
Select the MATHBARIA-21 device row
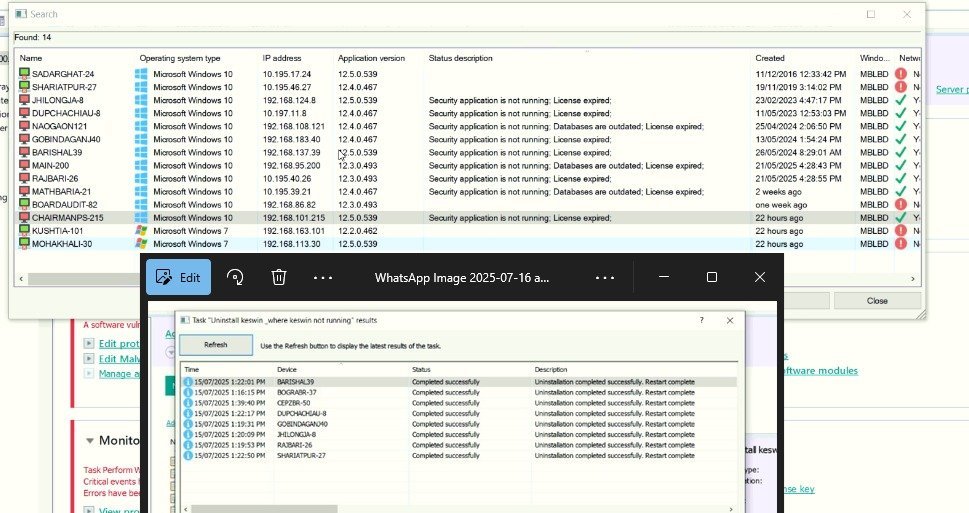tap(468, 192)
